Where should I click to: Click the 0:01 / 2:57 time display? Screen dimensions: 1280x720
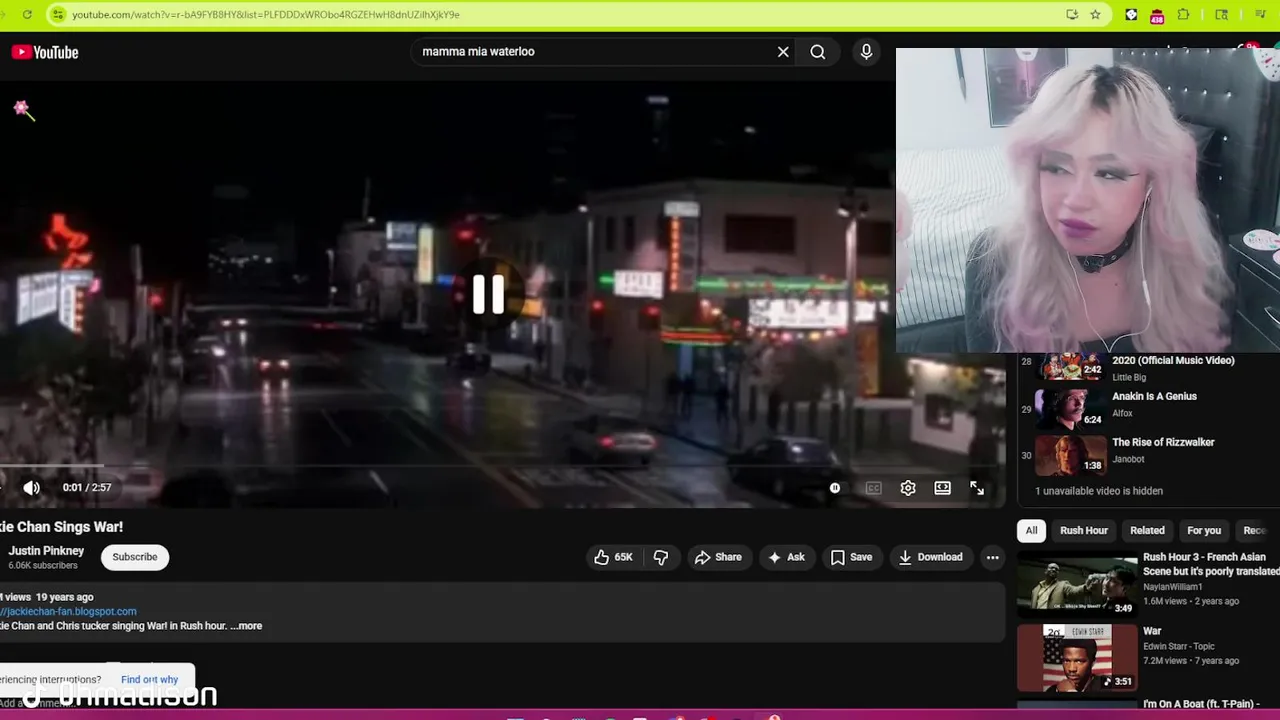[x=87, y=488]
